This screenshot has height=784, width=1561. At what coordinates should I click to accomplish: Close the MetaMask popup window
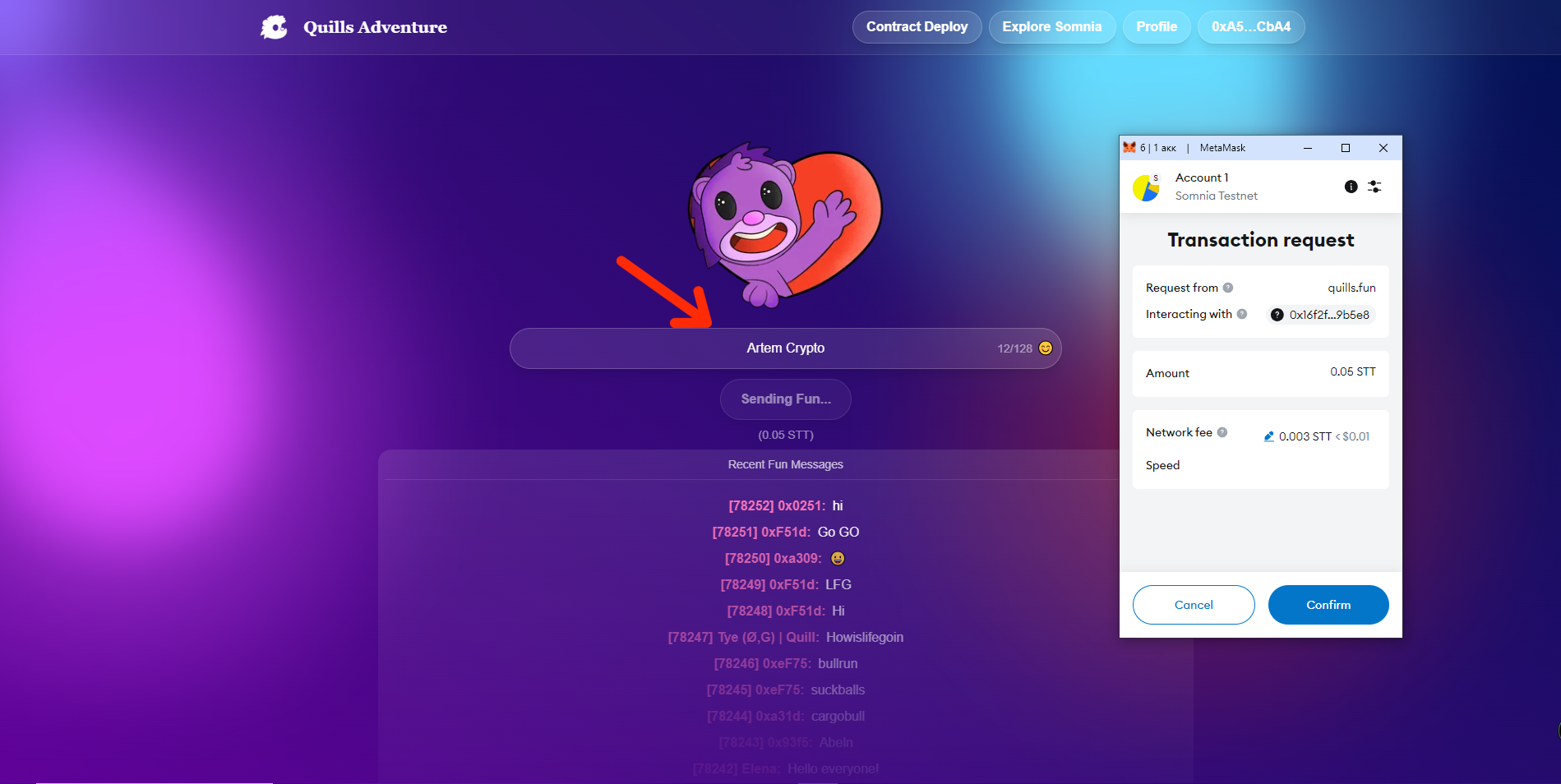pos(1383,148)
